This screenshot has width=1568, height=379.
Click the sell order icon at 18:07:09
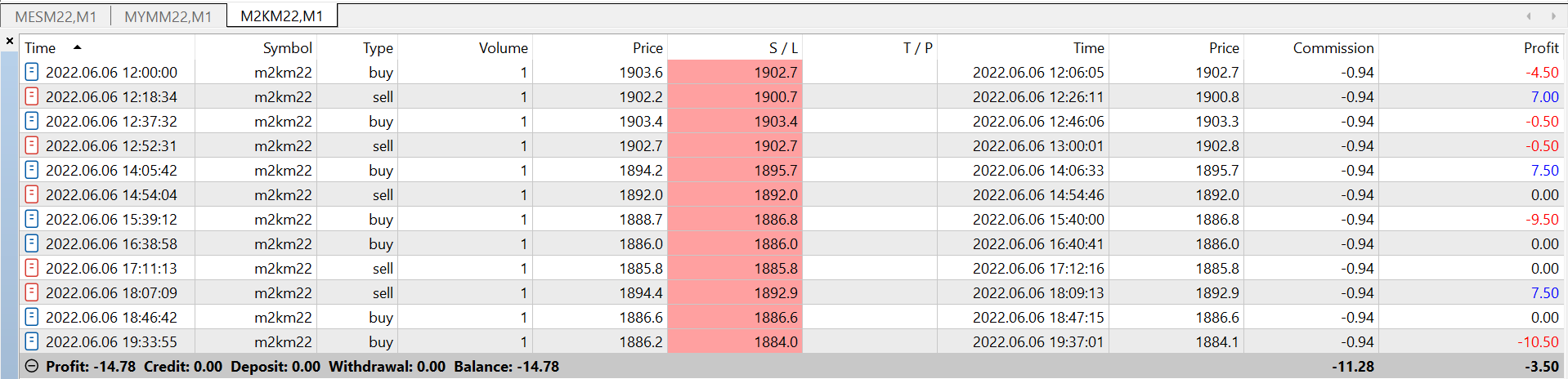pos(31,292)
